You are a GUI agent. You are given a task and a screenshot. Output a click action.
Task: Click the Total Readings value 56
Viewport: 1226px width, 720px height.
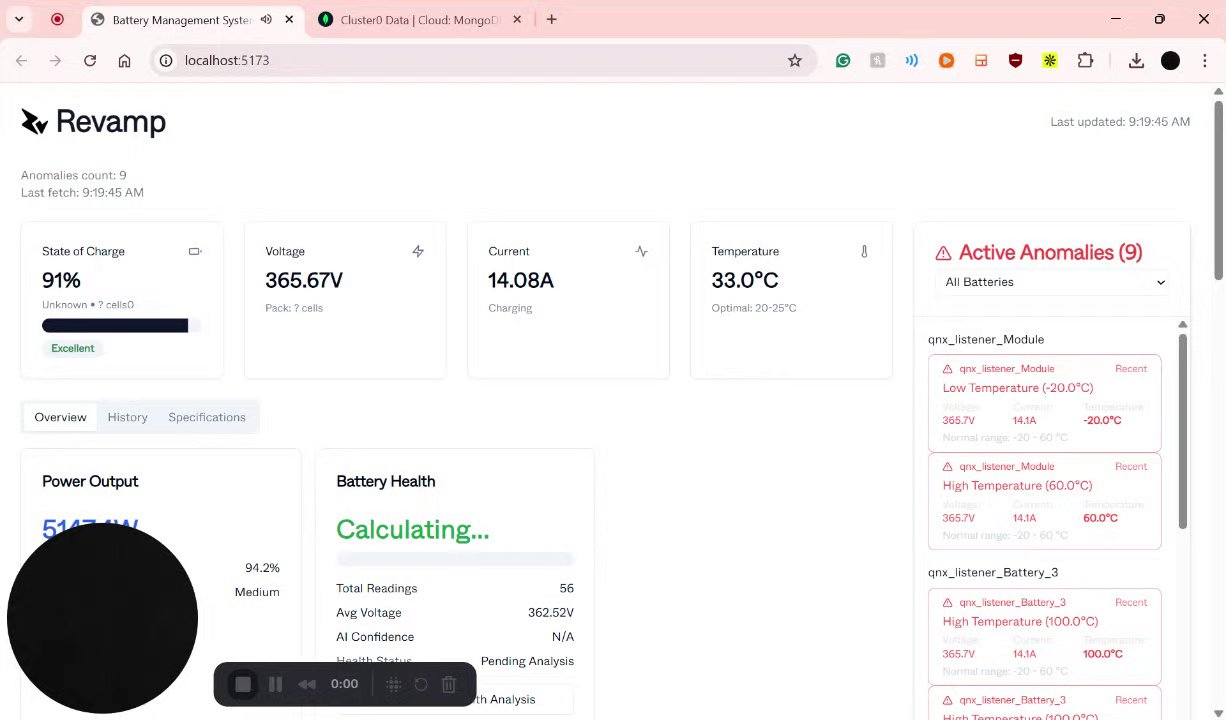(x=567, y=589)
